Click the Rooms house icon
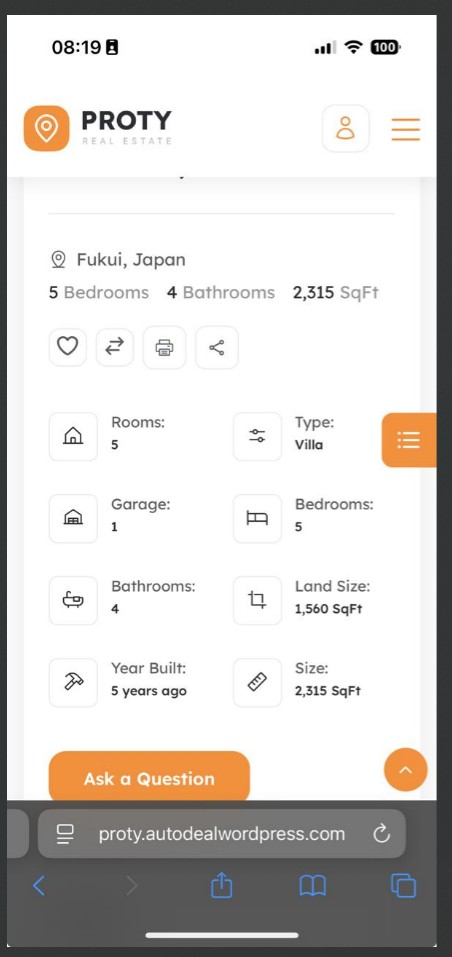The width and height of the screenshot is (452, 957). (x=73, y=436)
